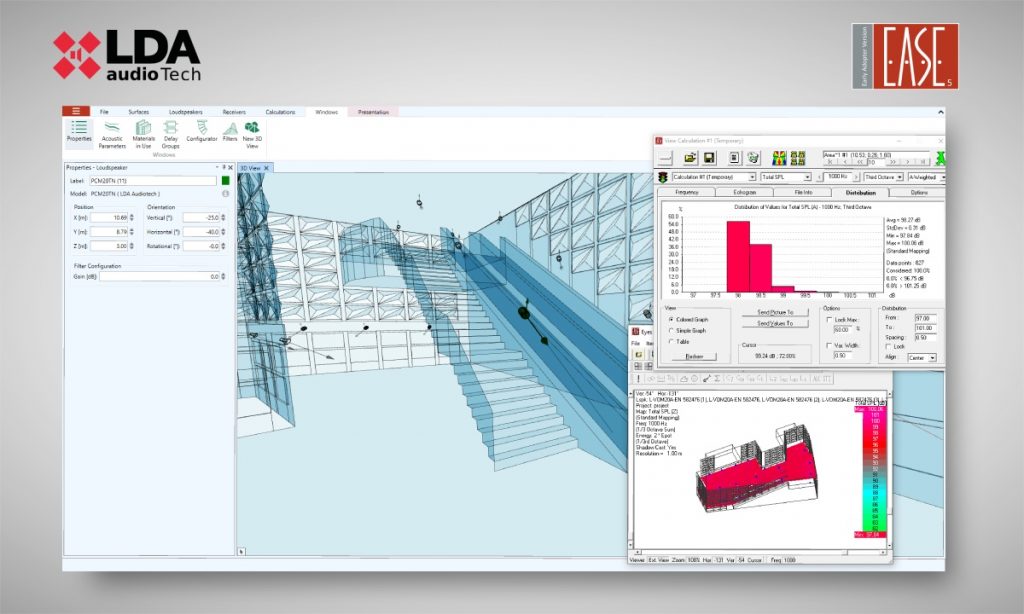
Task: Click the Send Picture To button
Action: (775, 312)
